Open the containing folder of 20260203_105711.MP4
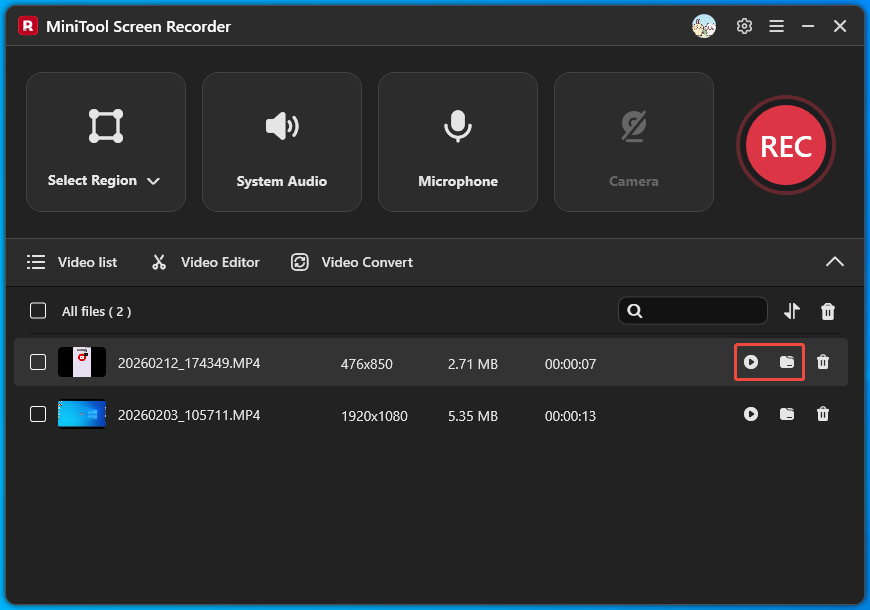This screenshot has width=870, height=610. 787,414
